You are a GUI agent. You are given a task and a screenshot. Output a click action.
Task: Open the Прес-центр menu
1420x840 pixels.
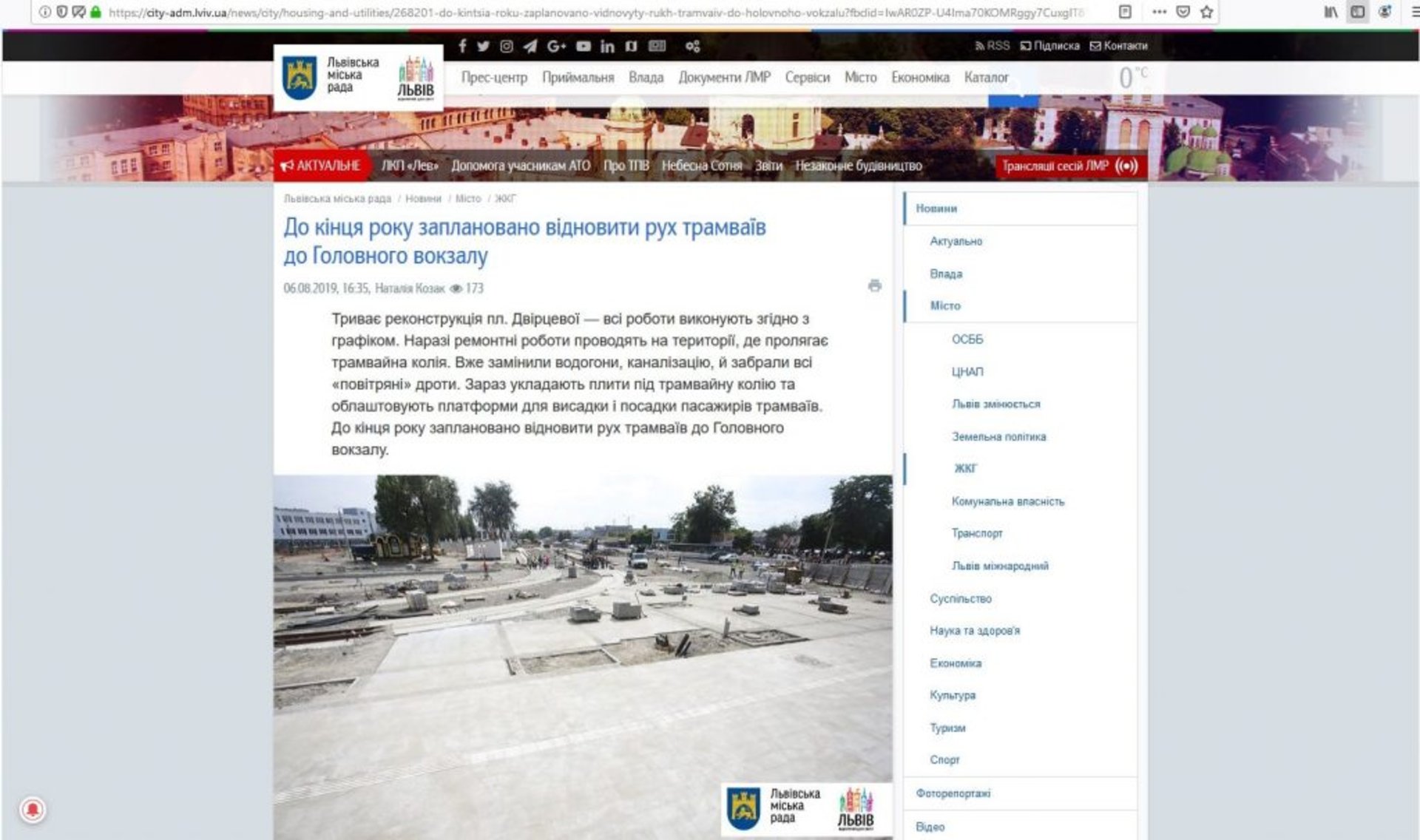coord(494,78)
